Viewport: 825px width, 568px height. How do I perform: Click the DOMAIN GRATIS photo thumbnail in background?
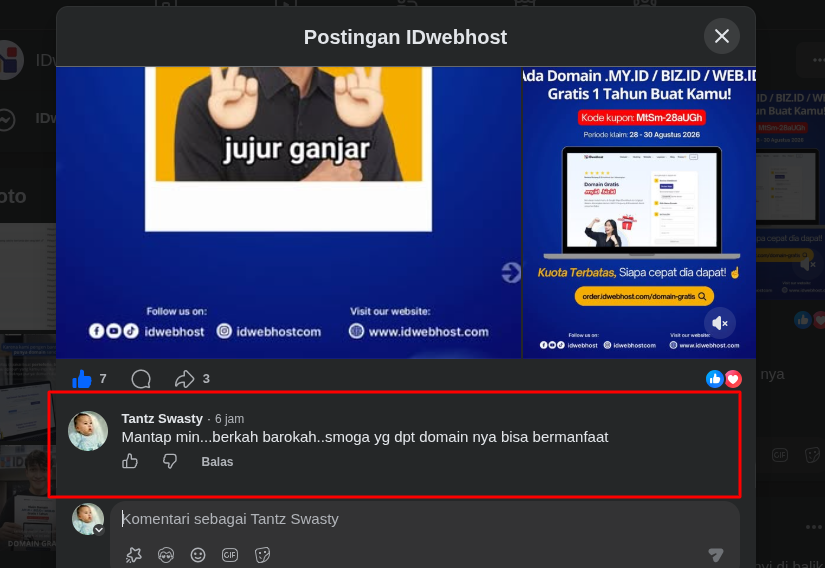pos(28,499)
